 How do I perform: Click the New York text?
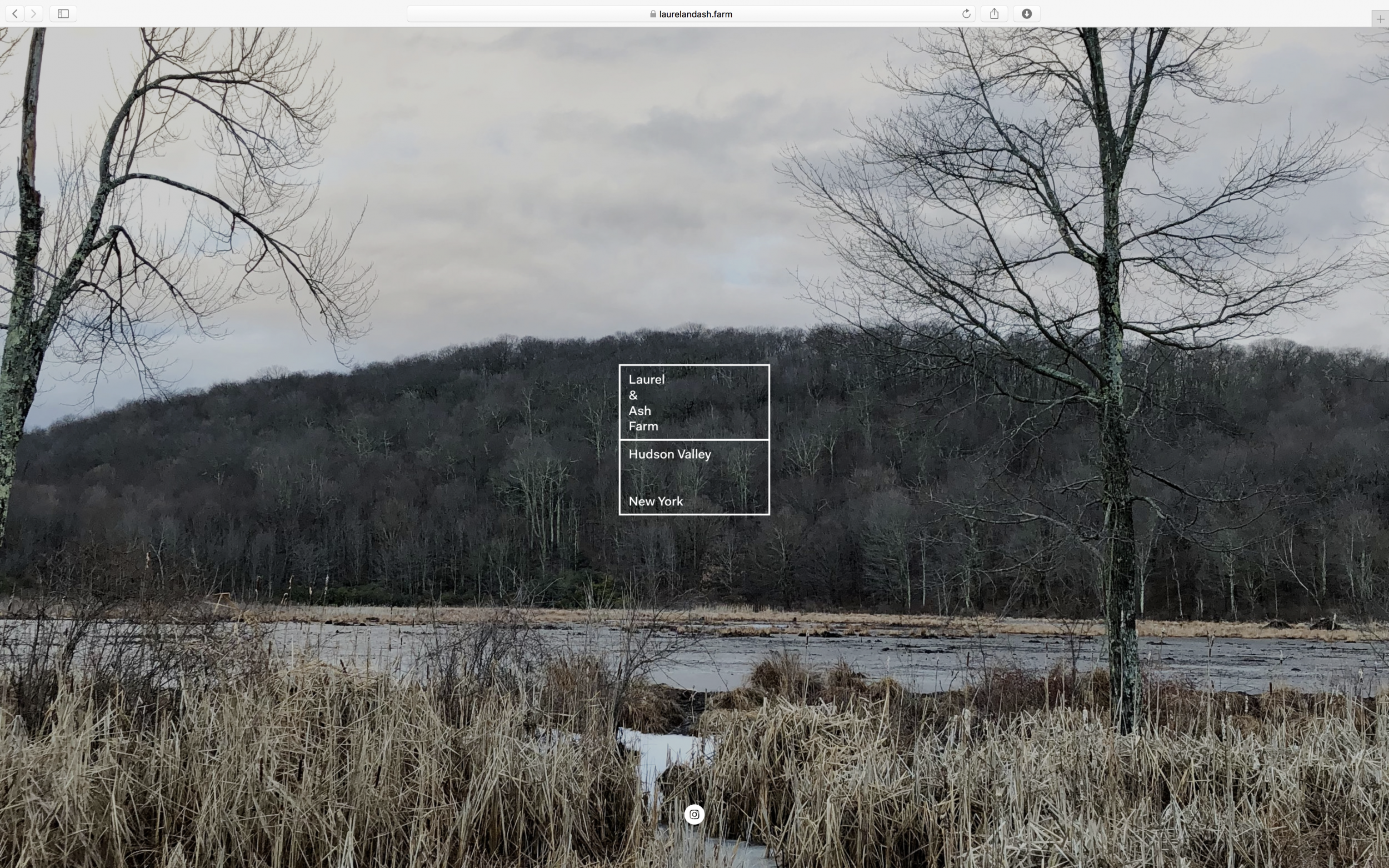655,501
